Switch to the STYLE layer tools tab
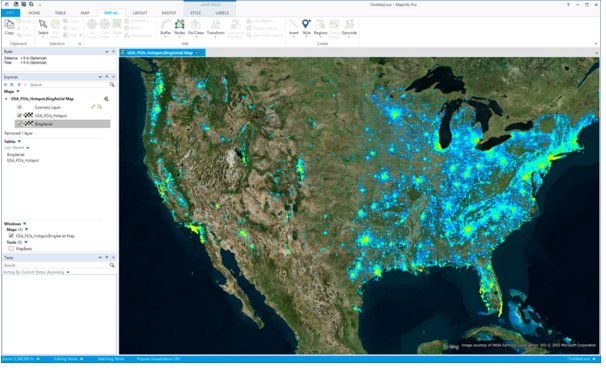This screenshot has height=373, width=606. pyautogui.click(x=196, y=13)
